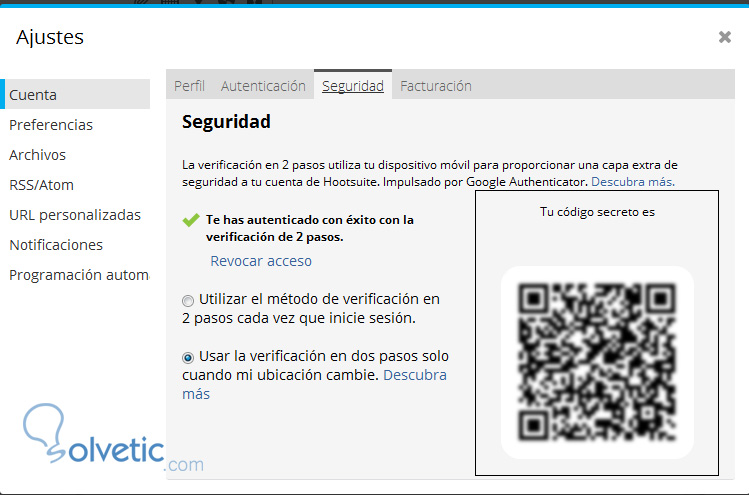Click 'Te has autenticado con éxito' message
This screenshot has height=495, width=749.
point(310,228)
